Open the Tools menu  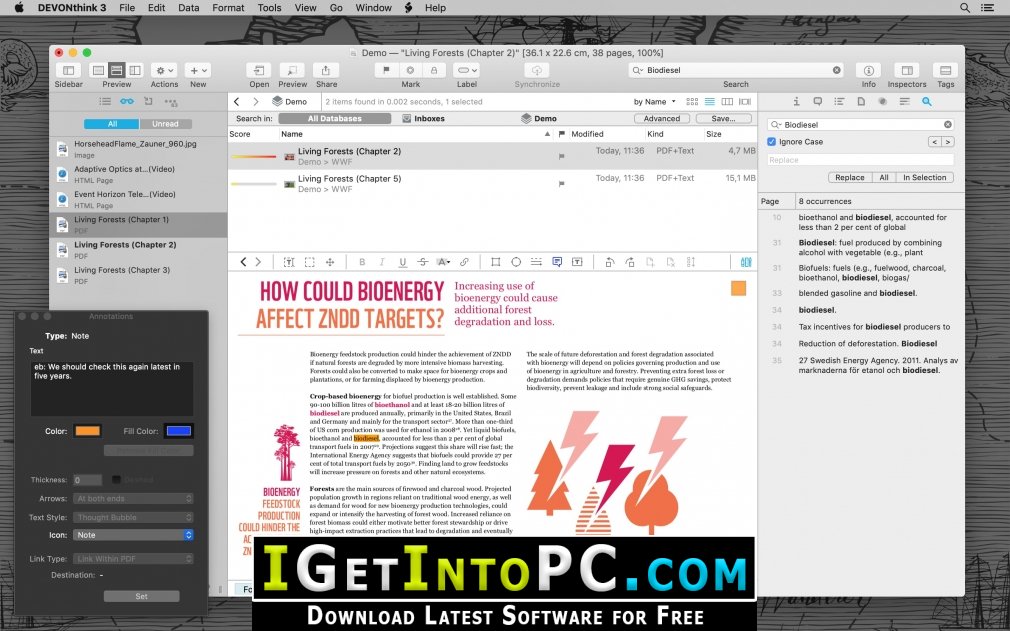pyautogui.click(x=269, y=8)
